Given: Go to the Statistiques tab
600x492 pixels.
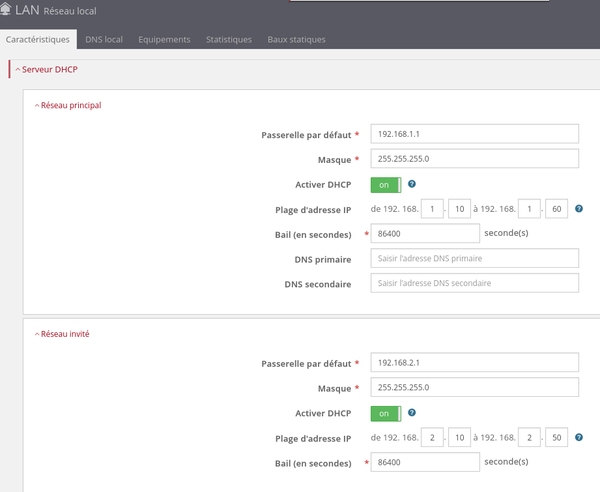Looking at the screenshot, I should point(228,39).
